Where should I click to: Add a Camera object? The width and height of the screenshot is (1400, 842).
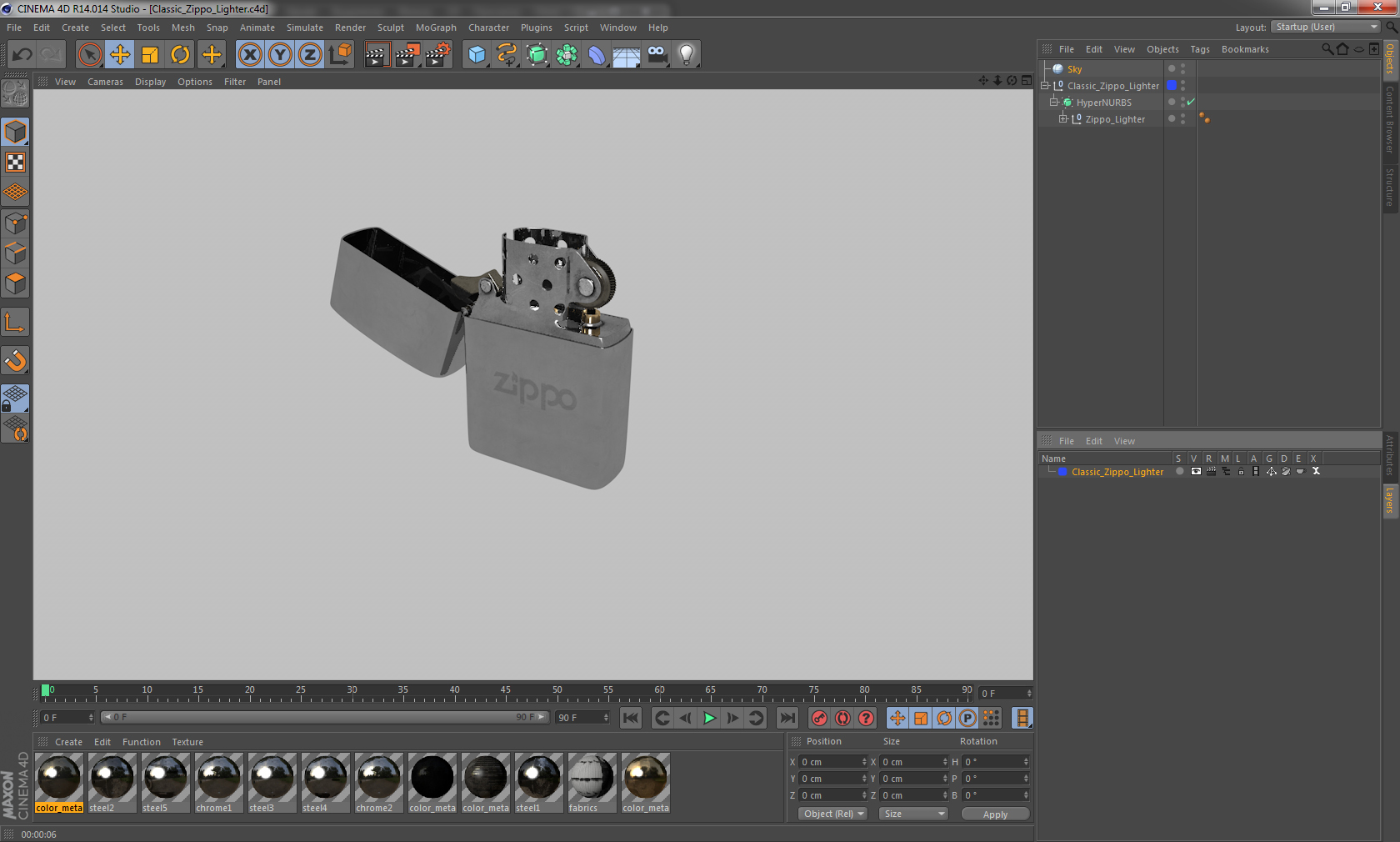(x=657, y=55)
